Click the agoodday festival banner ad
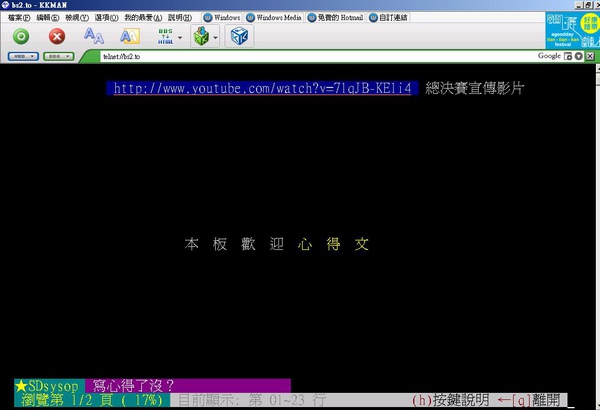The image size is (600, 410). pyautogui.click(x=572, y=30)
